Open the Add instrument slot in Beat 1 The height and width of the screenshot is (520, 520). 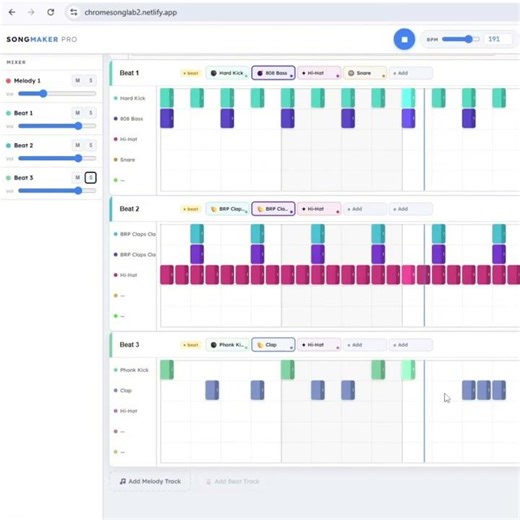[411, 73]
